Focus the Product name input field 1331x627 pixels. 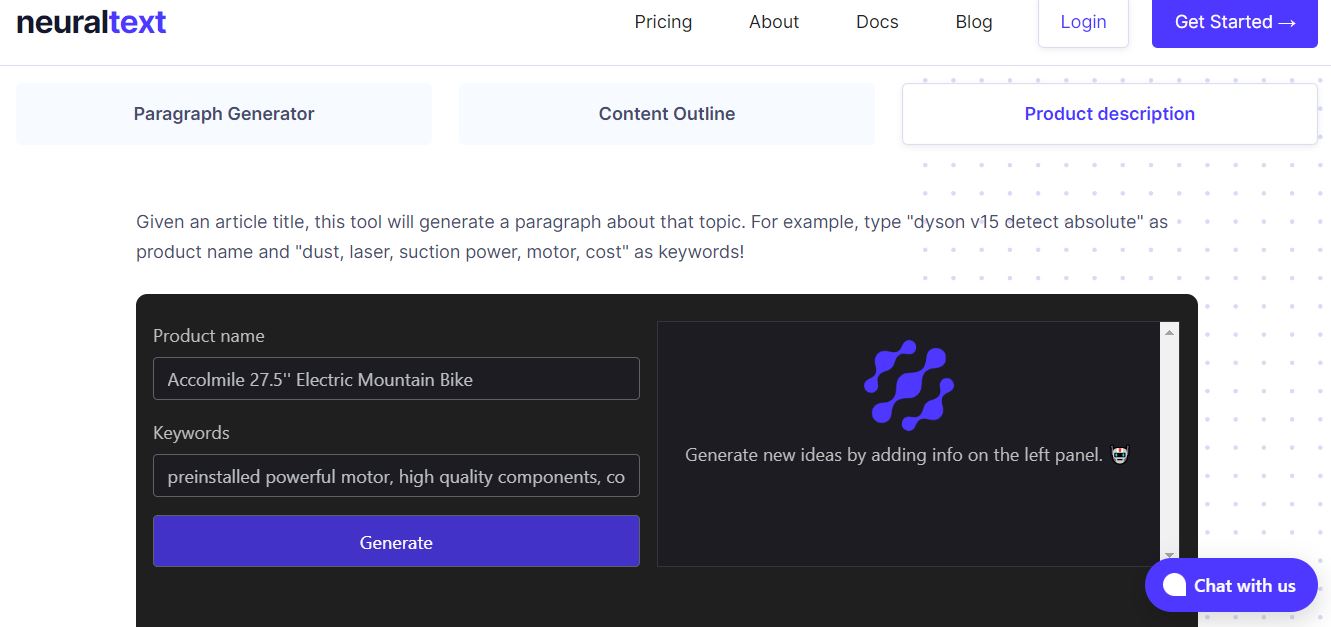pyautogui.click(x=396, y=379)
